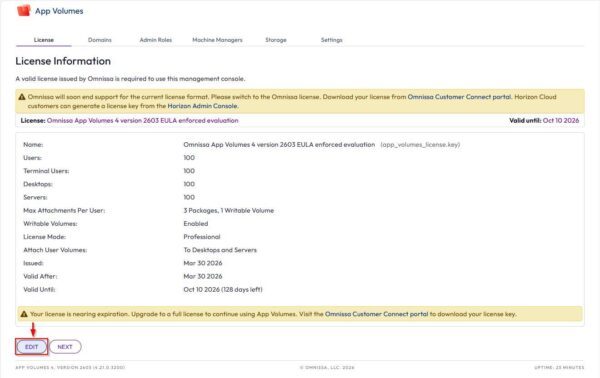Click the warning icon in license format banner
The width and height of the screenshot is (600, 378).
click(22, 97)
